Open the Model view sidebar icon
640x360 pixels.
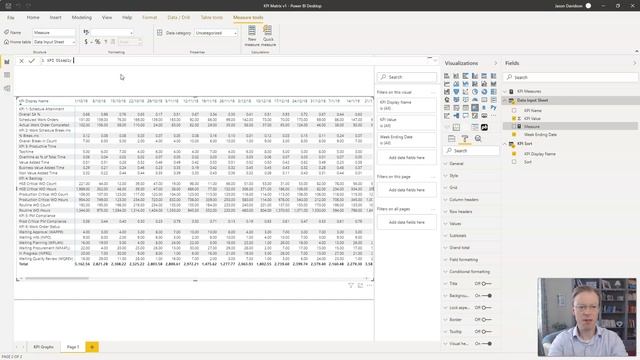tap(7, 88)
